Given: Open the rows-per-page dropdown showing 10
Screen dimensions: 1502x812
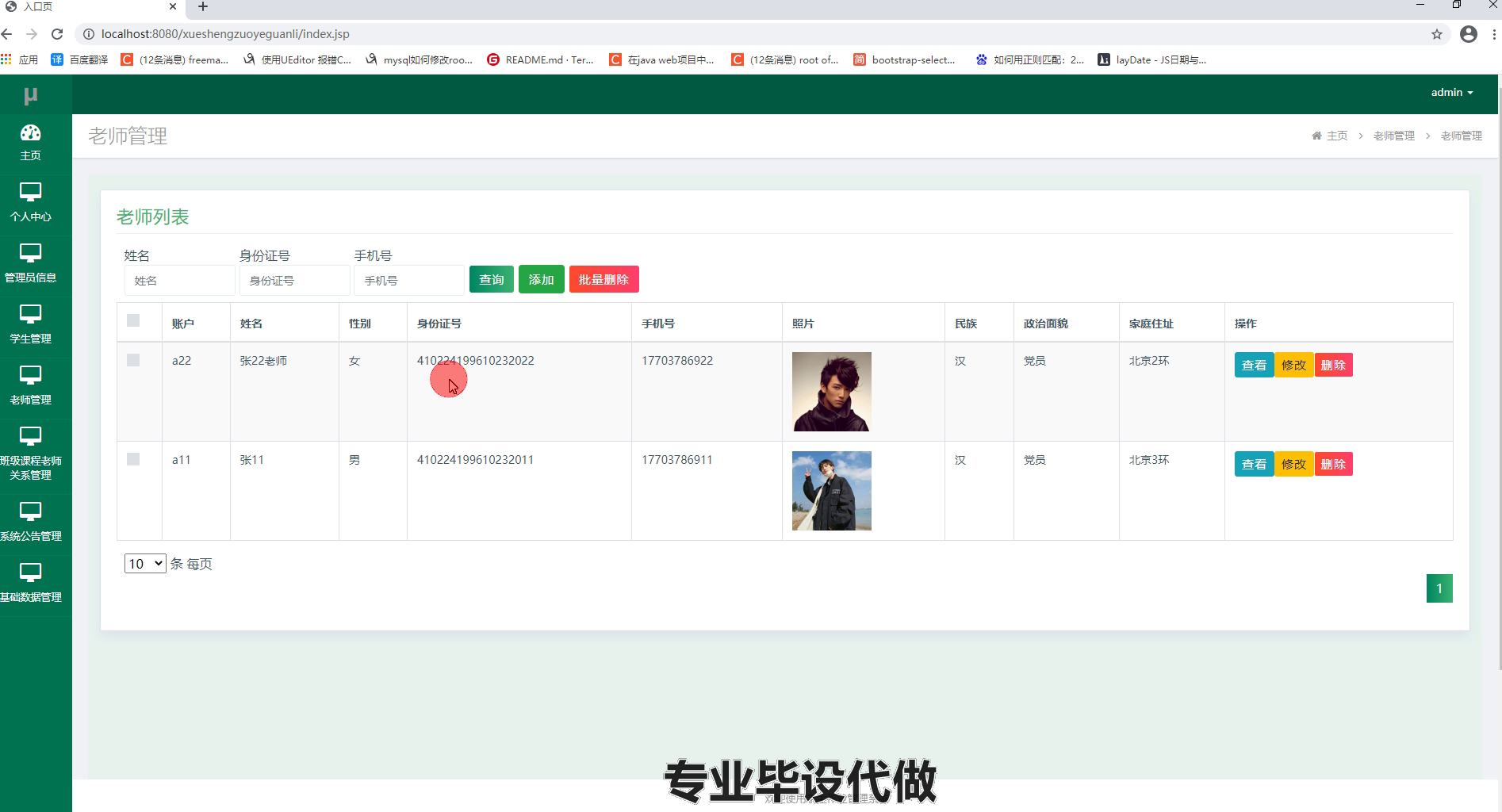Looking at the screenshot, I should click(x=145, y=564).
